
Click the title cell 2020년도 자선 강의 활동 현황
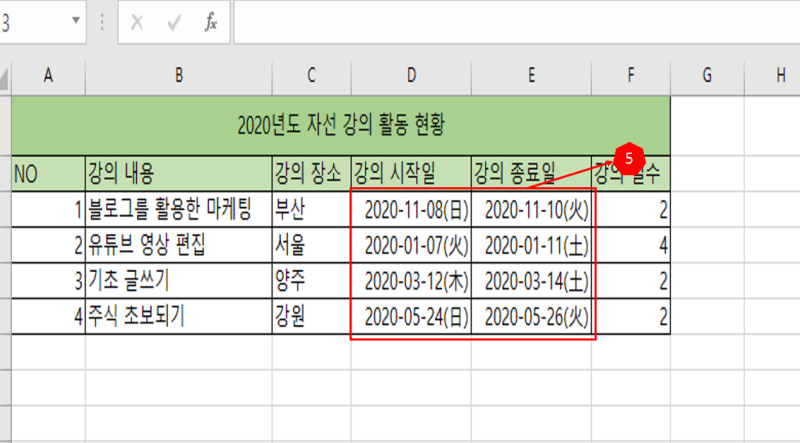(x=341, y=126)
